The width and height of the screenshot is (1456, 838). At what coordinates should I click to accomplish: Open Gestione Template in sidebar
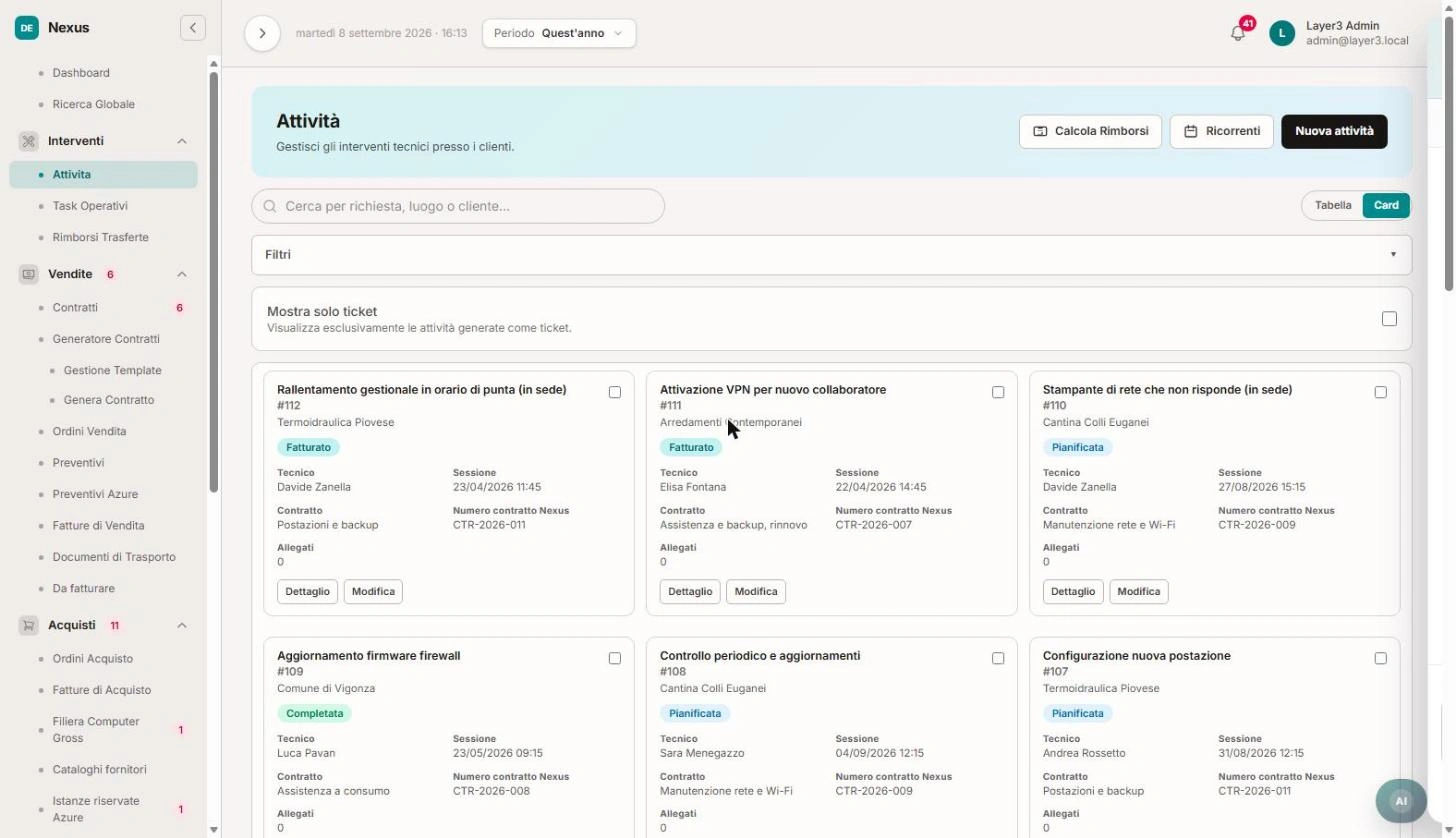pos(112,370)
